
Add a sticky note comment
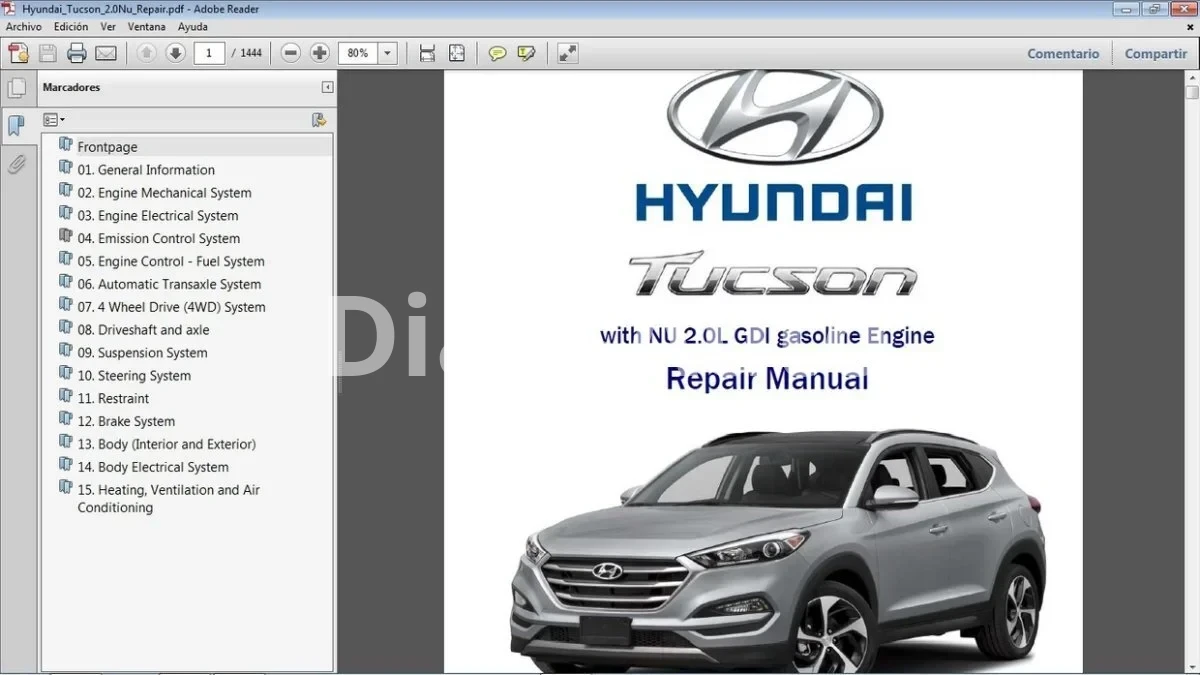click(497, 53)
